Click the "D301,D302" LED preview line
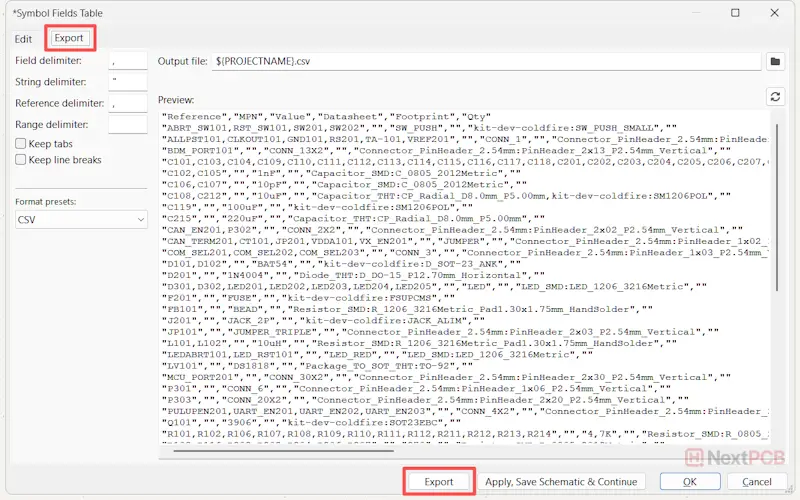Image resolution: width=800 pixels, height=500 pixels. point(434,287)
